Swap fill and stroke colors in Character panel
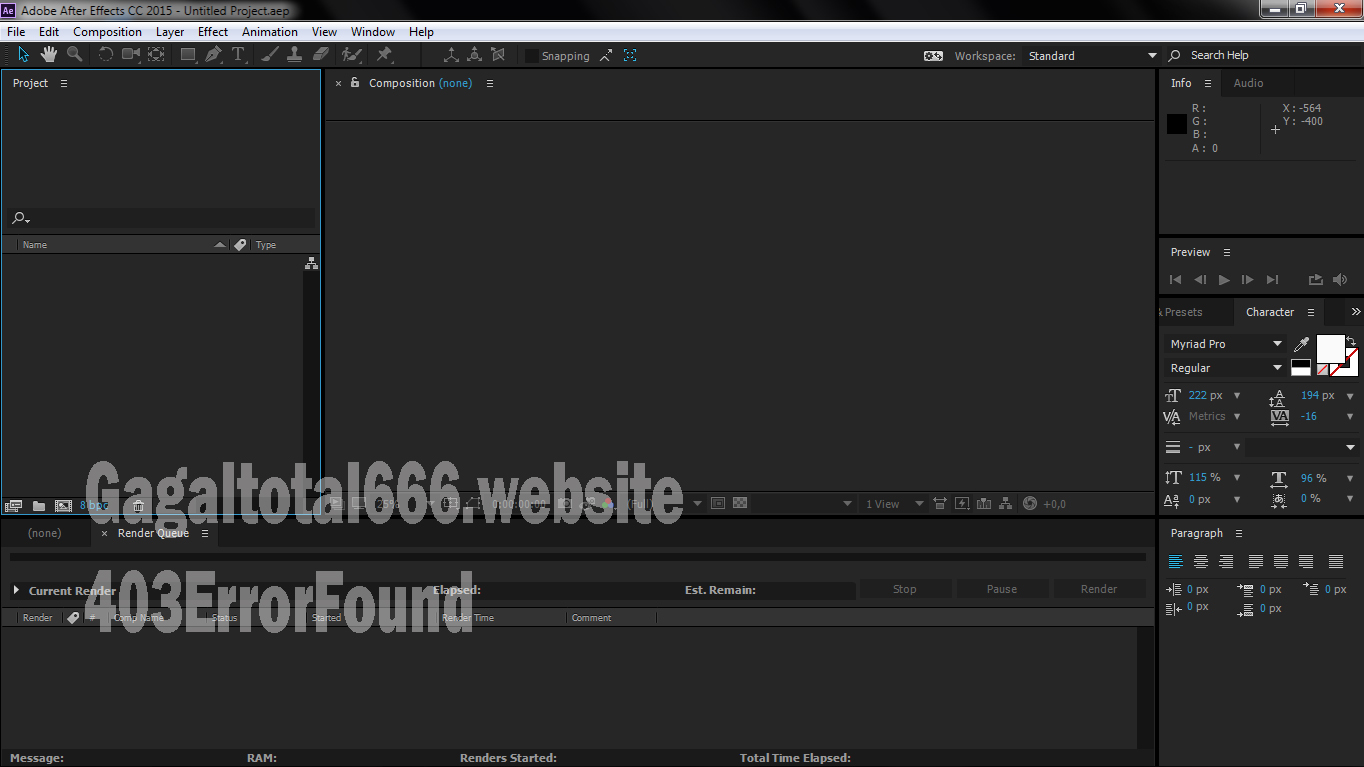Image resolution: width=1364 pixels, height=767 pixels. click(1352, 342)
